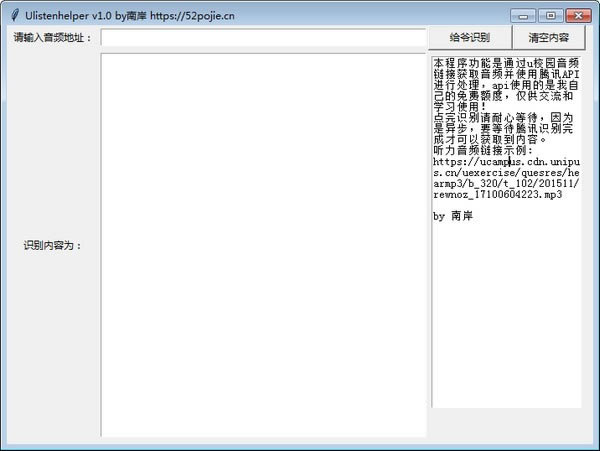Click the 给爷识别 recognize button
Image resolution: width=600 pixels, height=451 pixels.
pyautogui.click(x=470, y=38)
